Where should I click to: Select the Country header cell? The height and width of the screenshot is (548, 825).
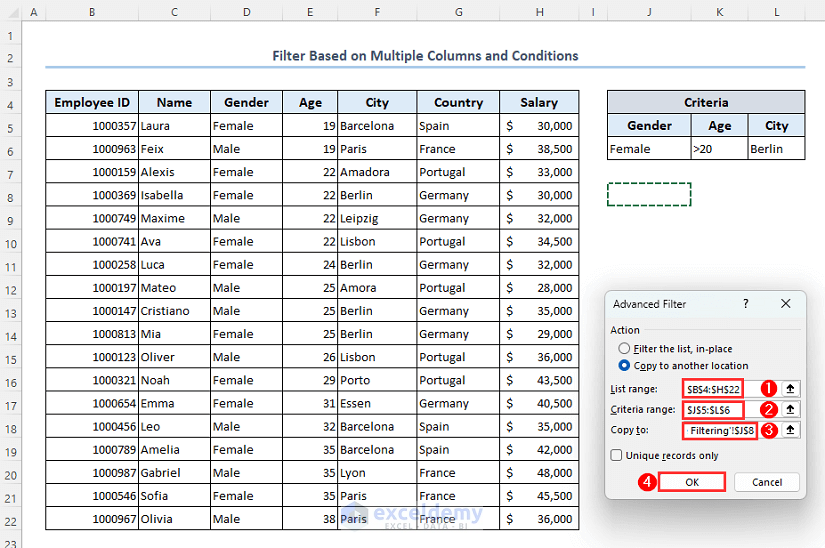(458, 103)
